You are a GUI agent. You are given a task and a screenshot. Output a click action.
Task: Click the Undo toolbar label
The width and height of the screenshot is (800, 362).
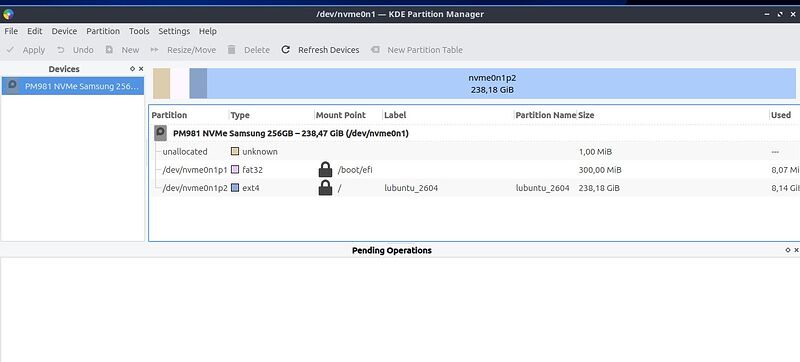pyautogui.click(x=83, y=50)
